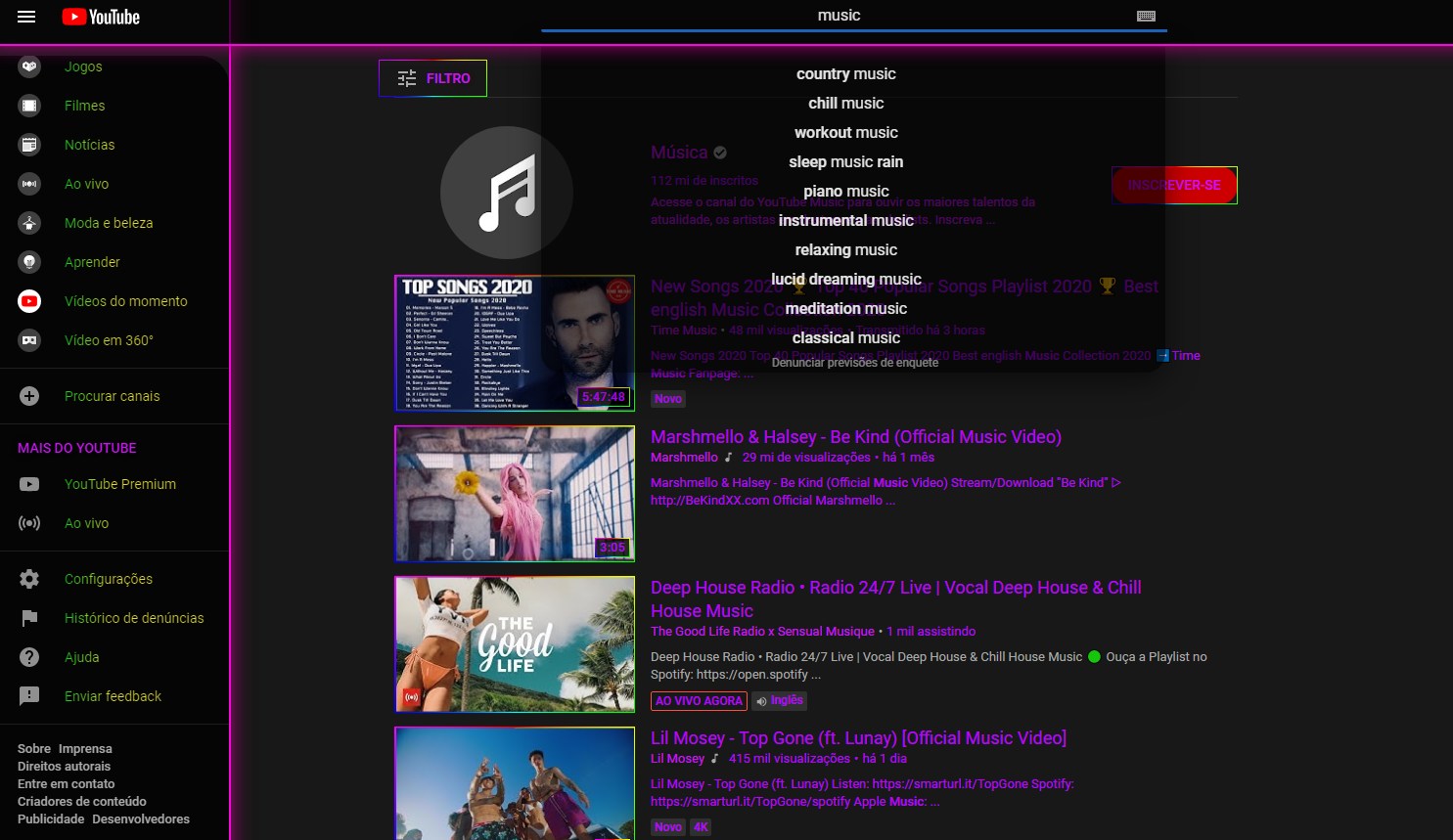Click the music search input field
The height and width of the screenshot is (840, 1453).
click(839, 16)
